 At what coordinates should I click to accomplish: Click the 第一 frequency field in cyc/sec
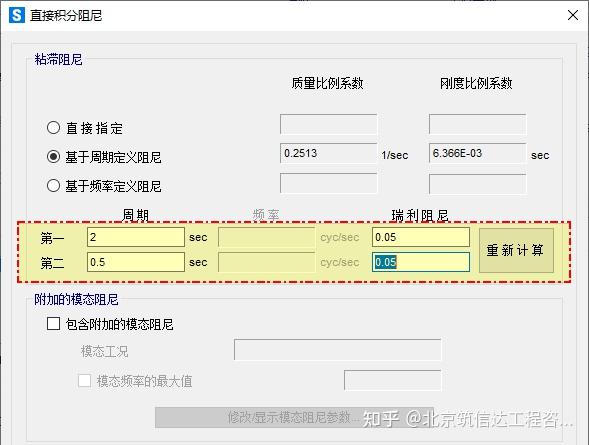(x=266, y=237)
